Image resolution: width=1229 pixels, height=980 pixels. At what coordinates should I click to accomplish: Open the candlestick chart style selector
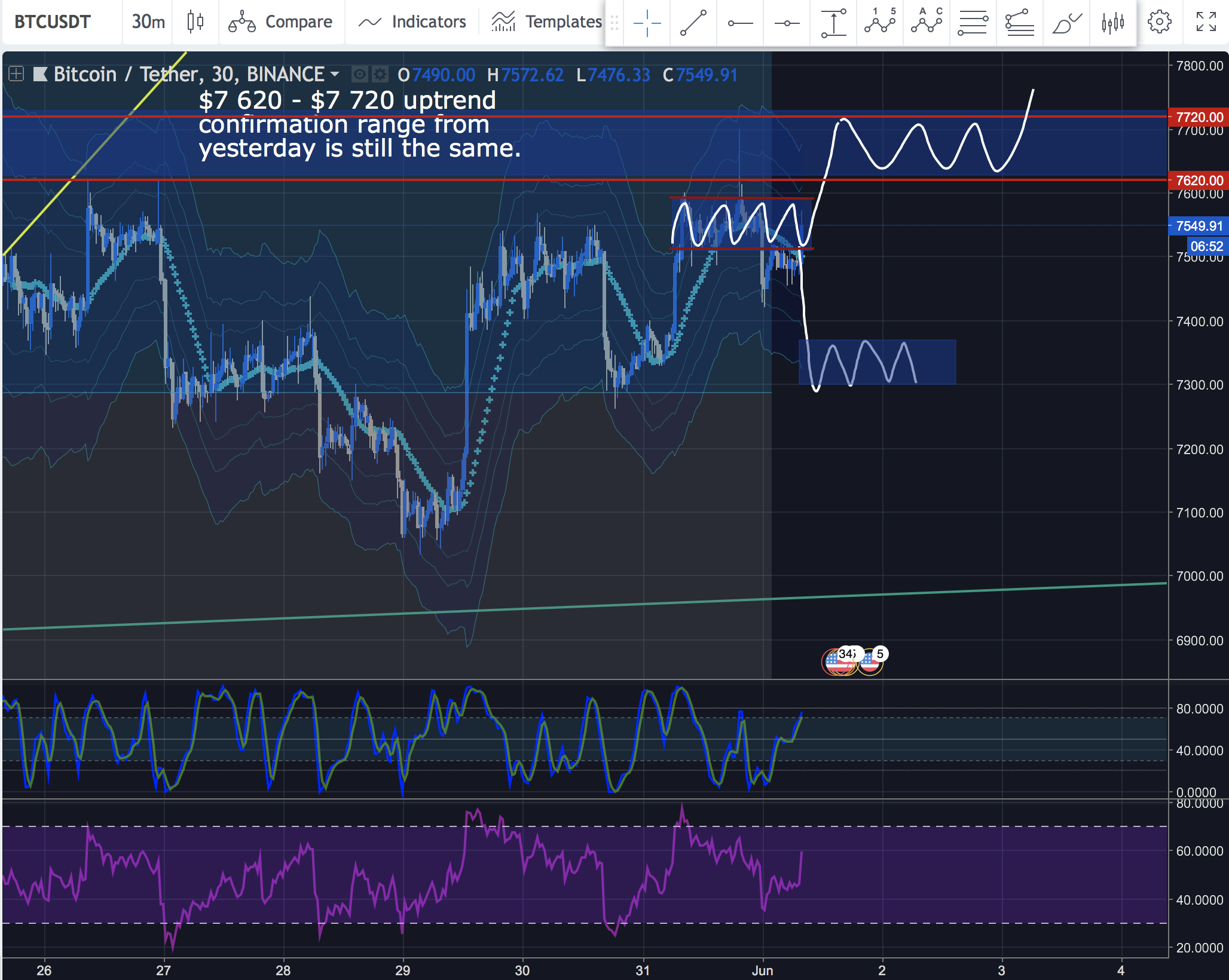click(195, 22)
